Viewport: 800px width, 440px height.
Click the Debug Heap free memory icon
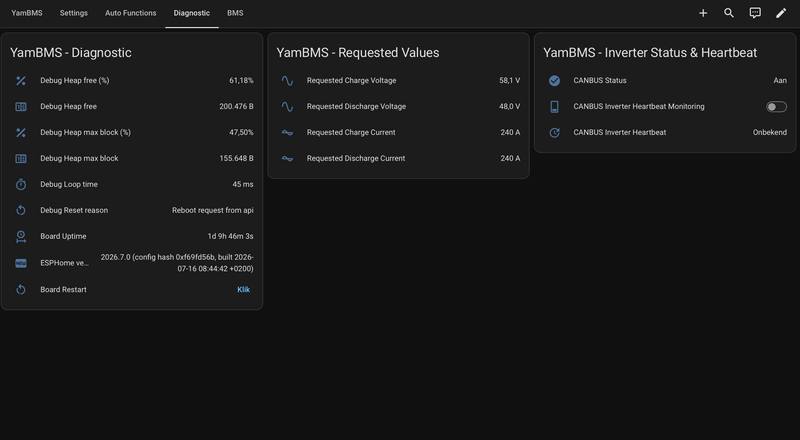coord(21,107)
